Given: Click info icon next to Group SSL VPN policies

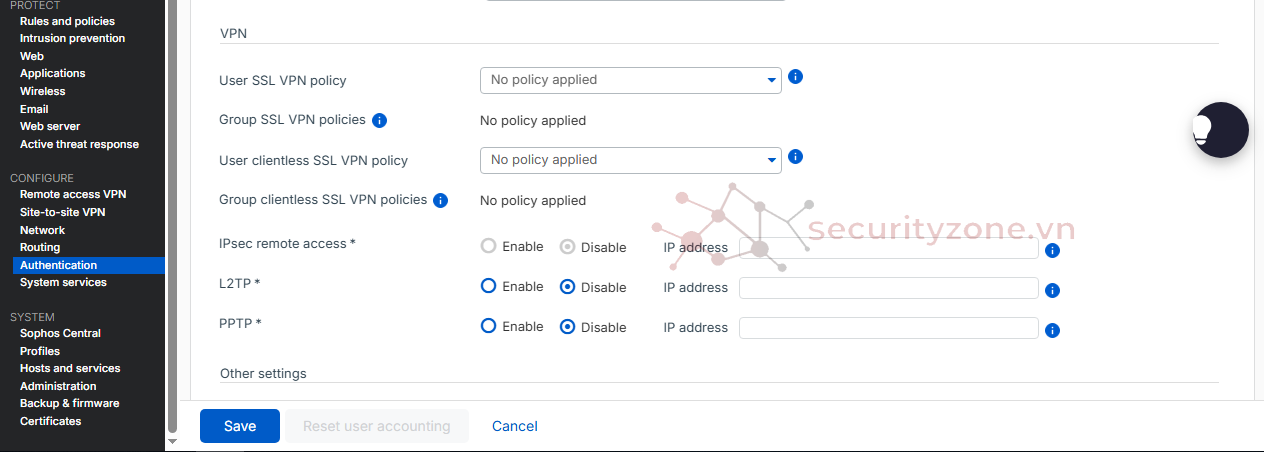Looking at the screenshot, I should coord(379,120).
